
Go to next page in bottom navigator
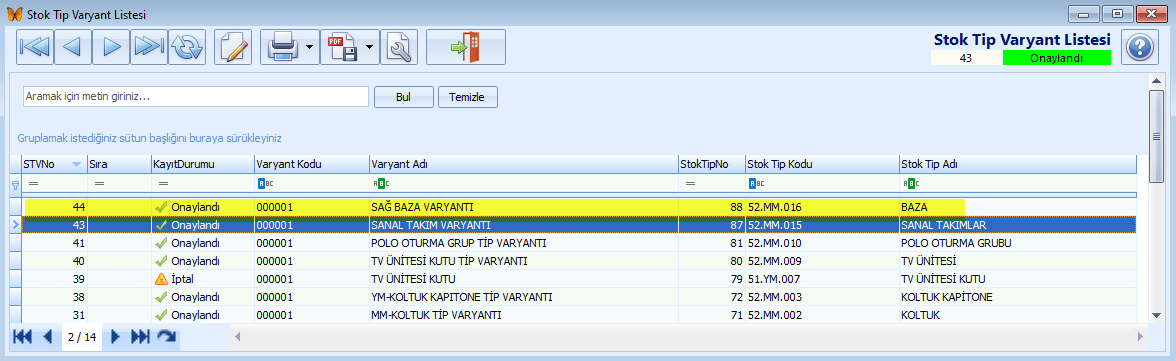click(x=116, y=337)
